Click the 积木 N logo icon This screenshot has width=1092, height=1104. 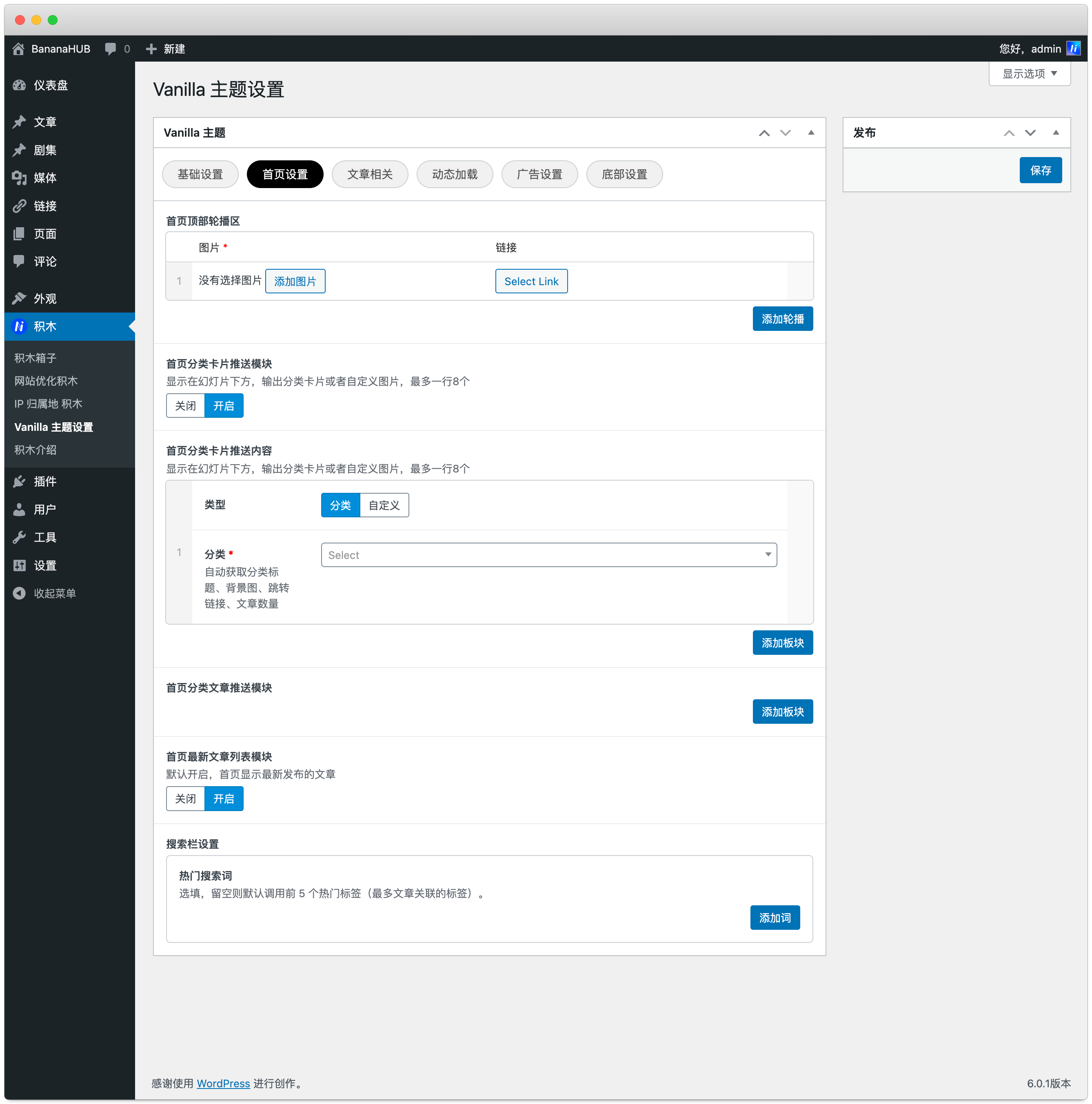click(x=20, y=326)
